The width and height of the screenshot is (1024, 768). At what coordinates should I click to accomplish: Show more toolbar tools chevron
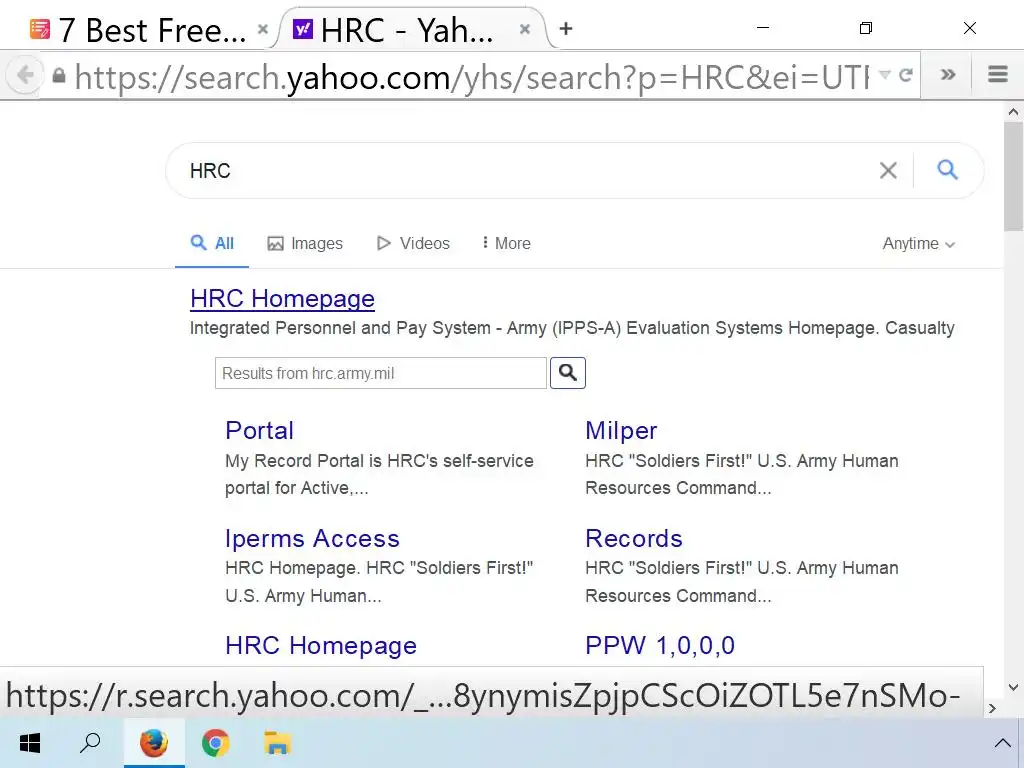click(x=948, y=74)
